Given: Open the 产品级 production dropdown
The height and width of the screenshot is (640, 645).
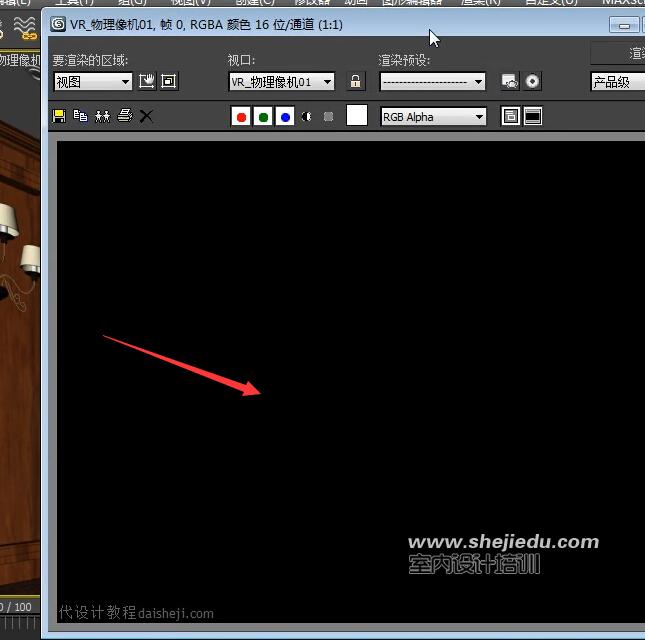Looking at the screenshot, I should click(x=618, y=82).
